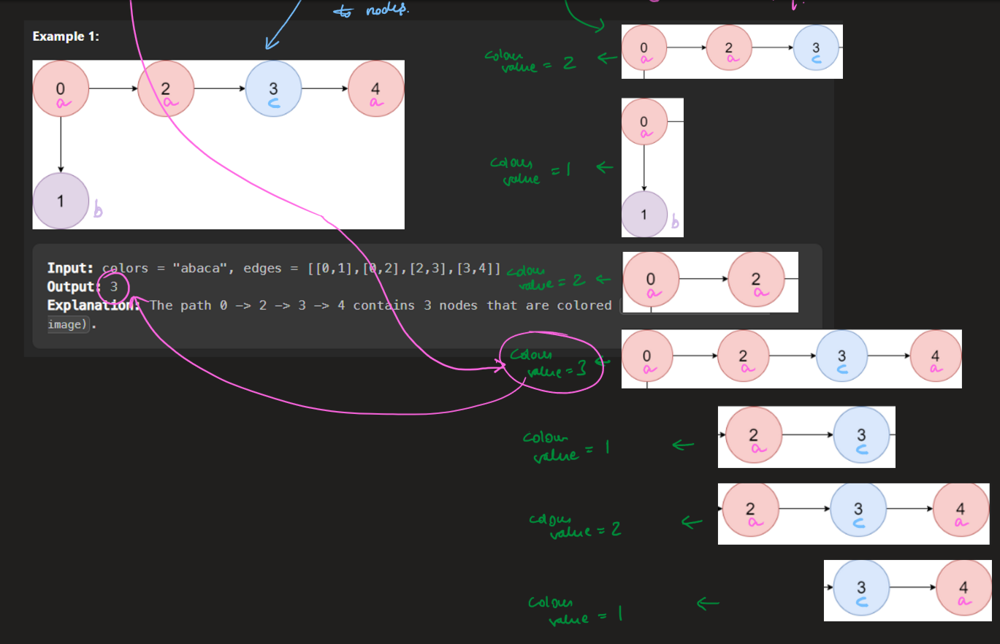This screenshot has height=644, width=1000.
Task: Click node 0 in the Example 1 graph
Action: tap(61, 93)
